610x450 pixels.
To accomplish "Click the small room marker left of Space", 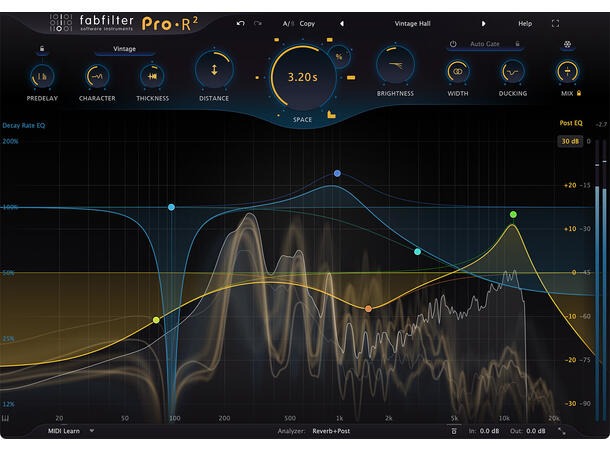I will pyautogui.click(x=257, y=77).
